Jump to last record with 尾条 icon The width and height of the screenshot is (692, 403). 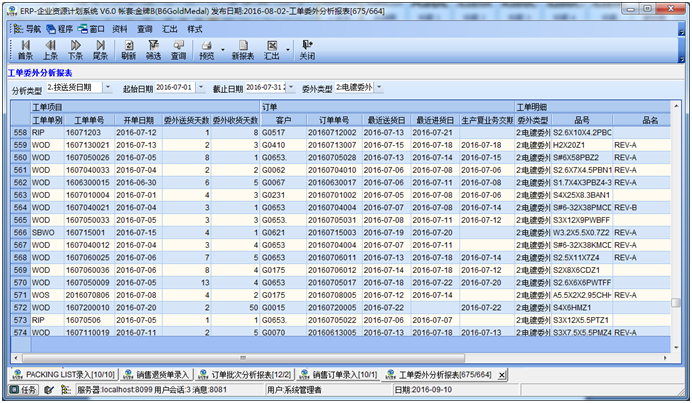(x=101, y=50)
